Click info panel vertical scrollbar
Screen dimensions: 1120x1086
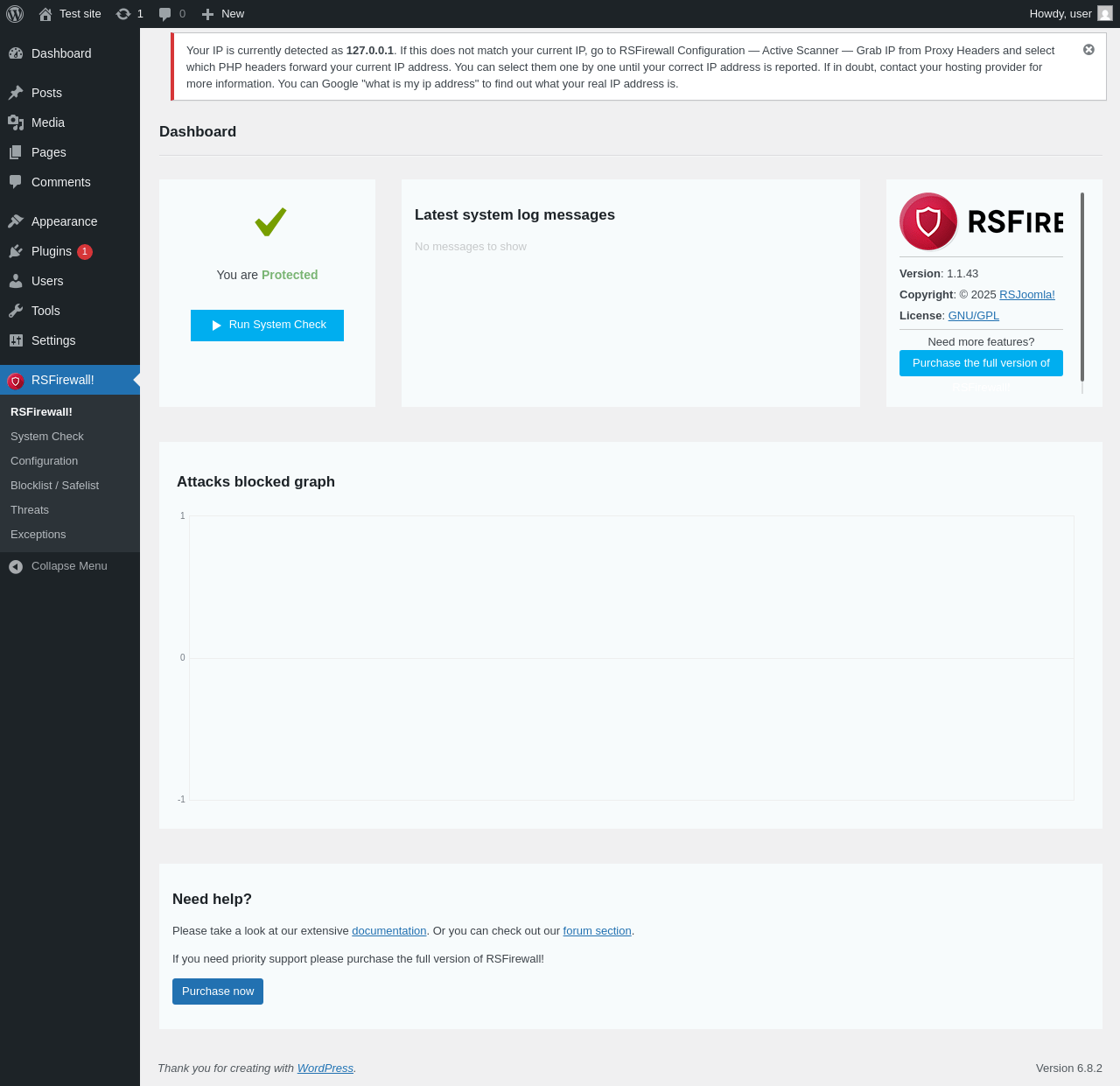(1082, 287)
